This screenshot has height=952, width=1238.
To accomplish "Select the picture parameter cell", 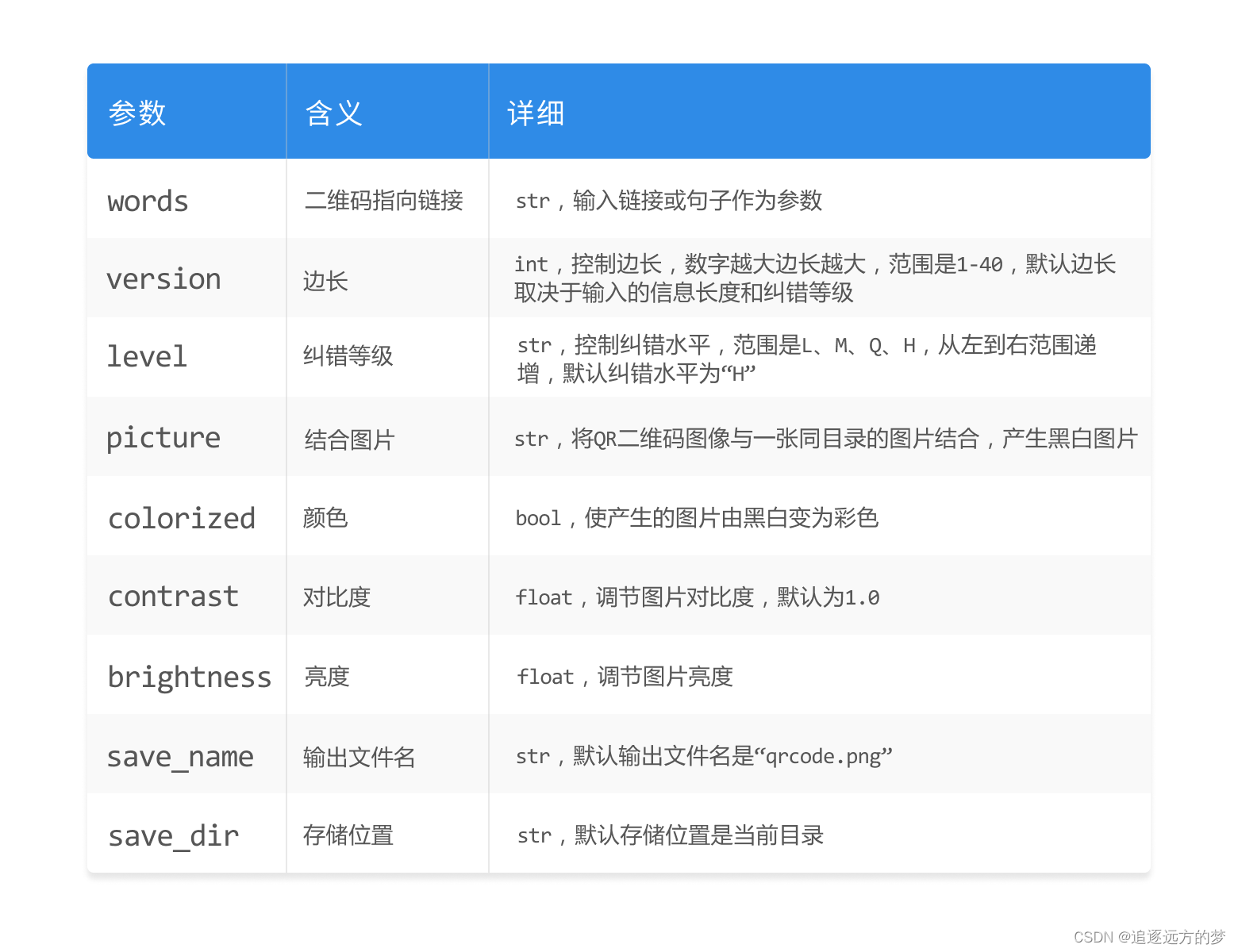I will (x=186, y=436).
